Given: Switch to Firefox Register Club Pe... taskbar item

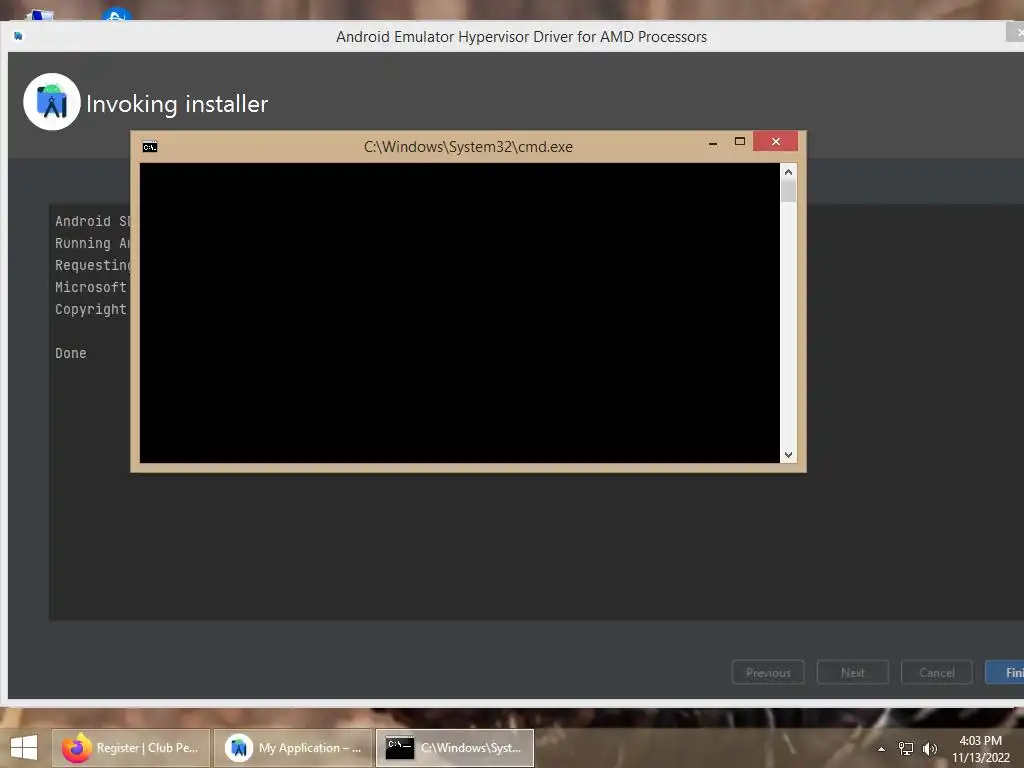Looking at the screenshot, I should [x=131, y=748].
